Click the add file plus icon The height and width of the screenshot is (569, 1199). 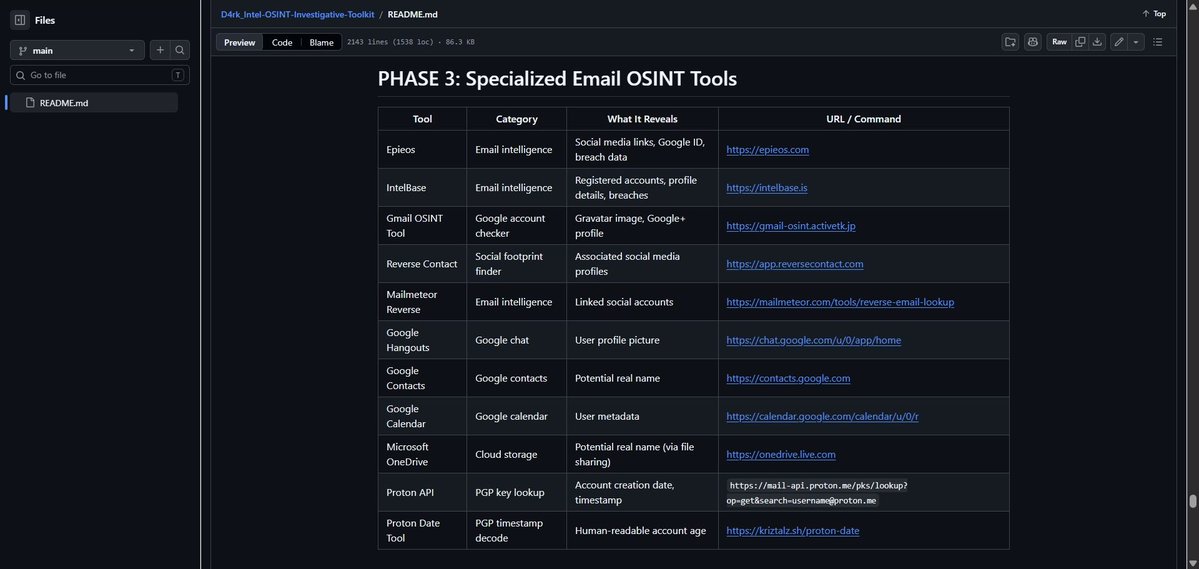pos(160,50)
